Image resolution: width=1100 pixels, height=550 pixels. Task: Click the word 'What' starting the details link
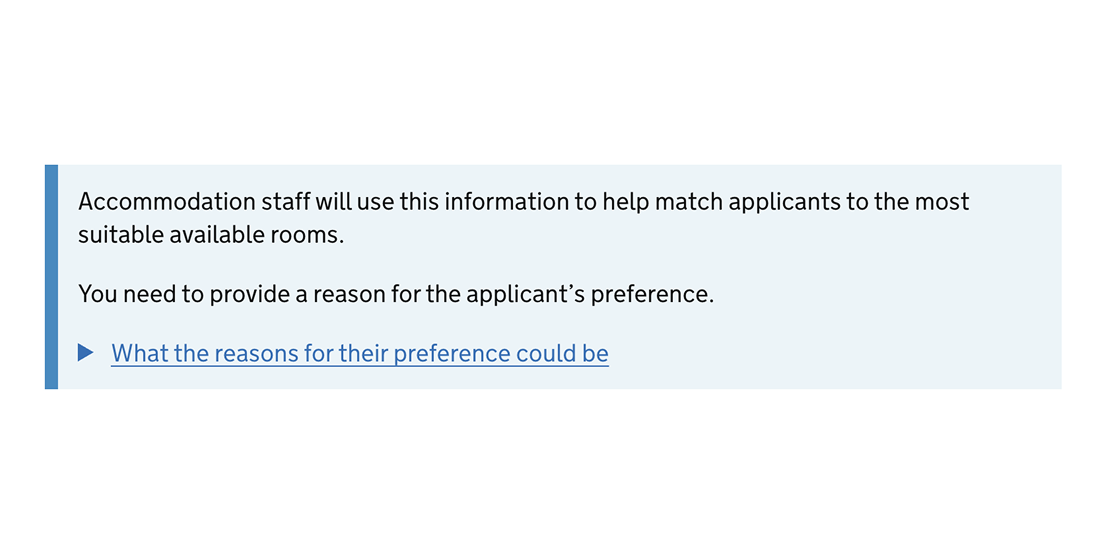point(139,353)
